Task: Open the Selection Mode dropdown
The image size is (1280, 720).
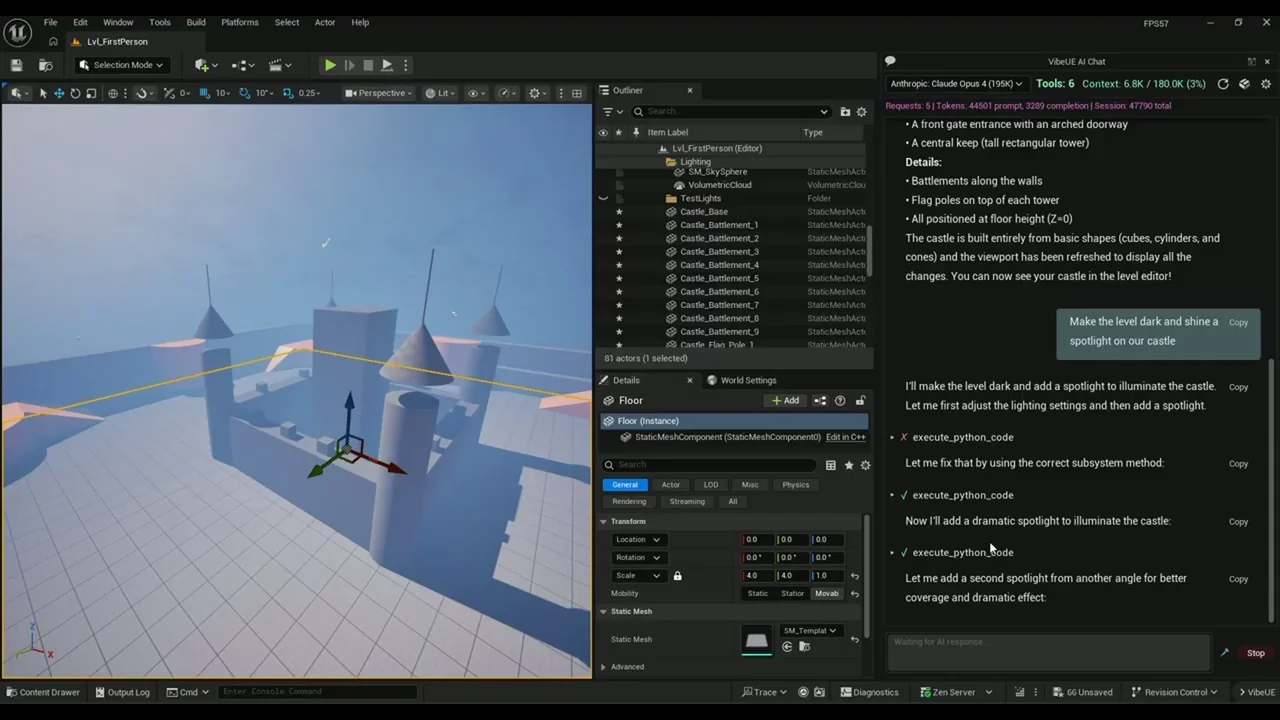Action: pyautogui.click(x=120, y=65)
